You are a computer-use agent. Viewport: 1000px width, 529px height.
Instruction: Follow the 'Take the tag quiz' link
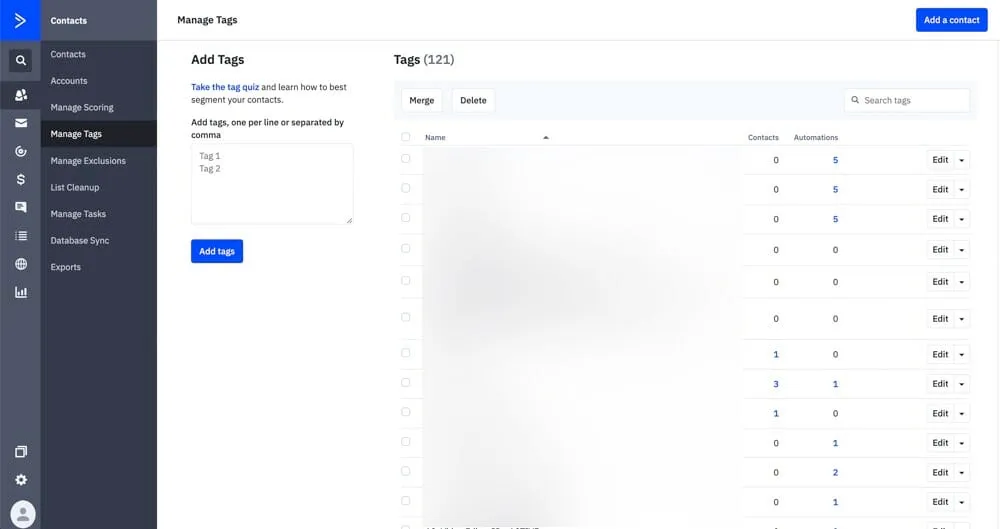[x=225, y=87]
